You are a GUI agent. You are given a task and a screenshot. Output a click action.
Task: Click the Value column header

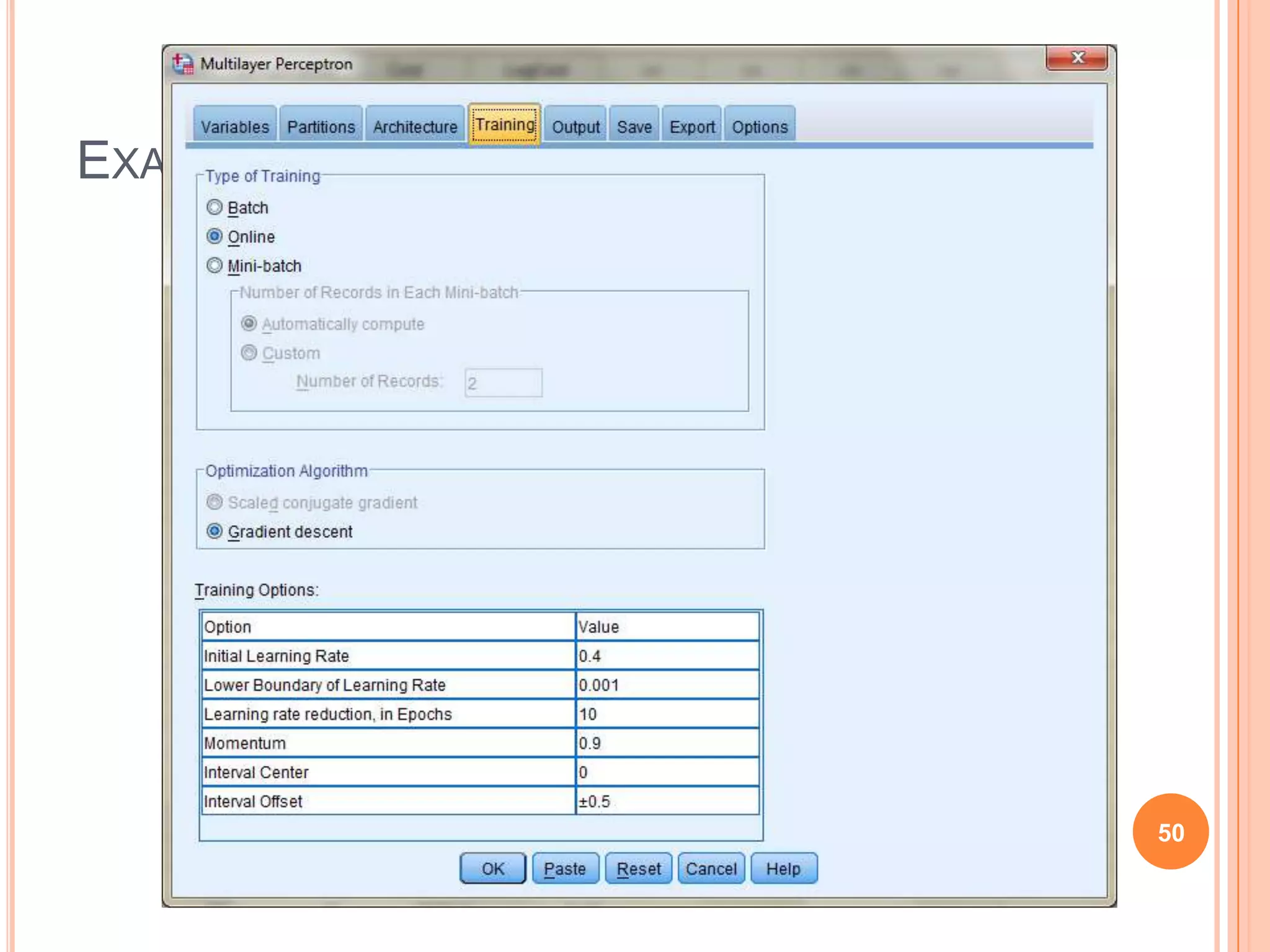(x=667, y=627)
